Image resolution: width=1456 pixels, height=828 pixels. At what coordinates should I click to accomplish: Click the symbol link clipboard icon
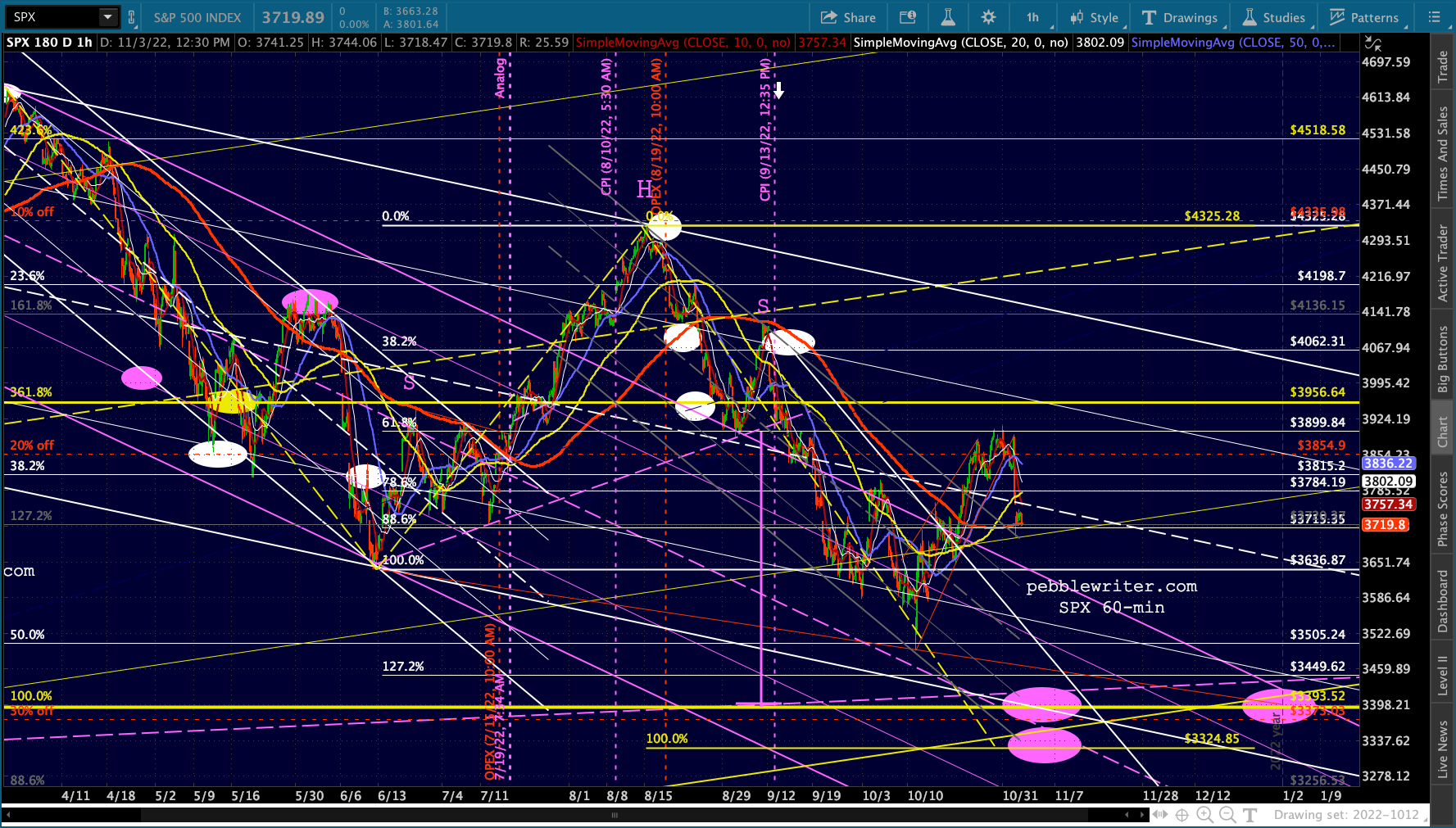[x=130, y=17]
